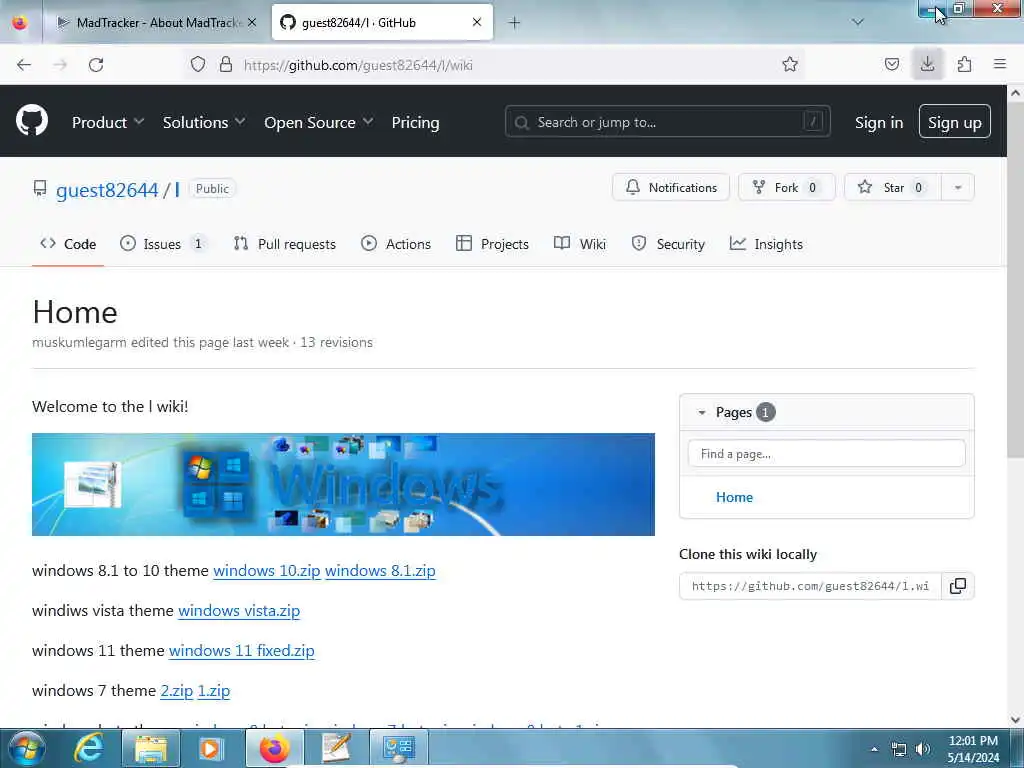Click the Firefox back arrow
Image resolution: width=1024 pixels, height=768 pixels.
pos(24,65)
